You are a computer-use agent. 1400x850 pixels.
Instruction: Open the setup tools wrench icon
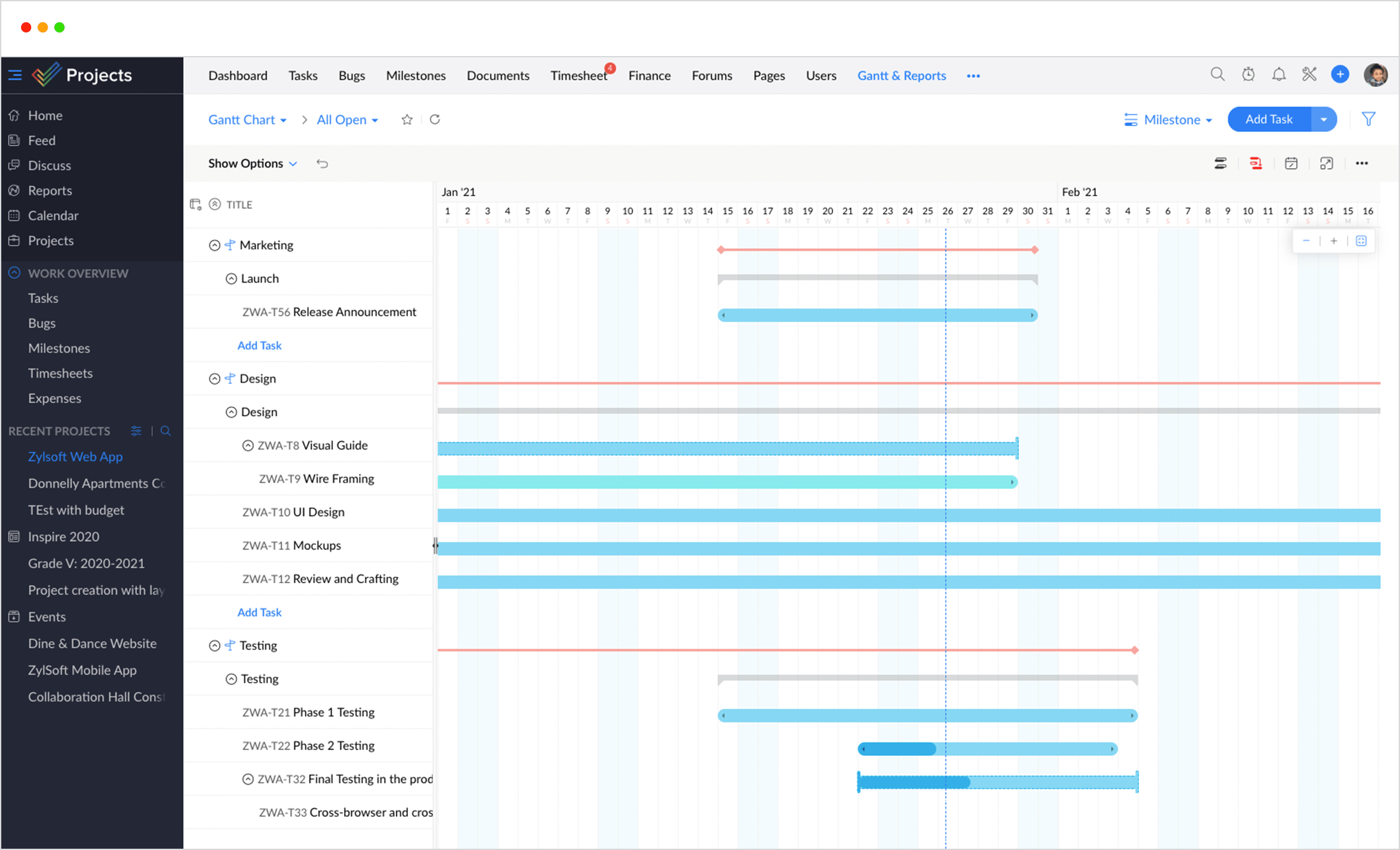pyautogui.click(x=1309, y=74)
